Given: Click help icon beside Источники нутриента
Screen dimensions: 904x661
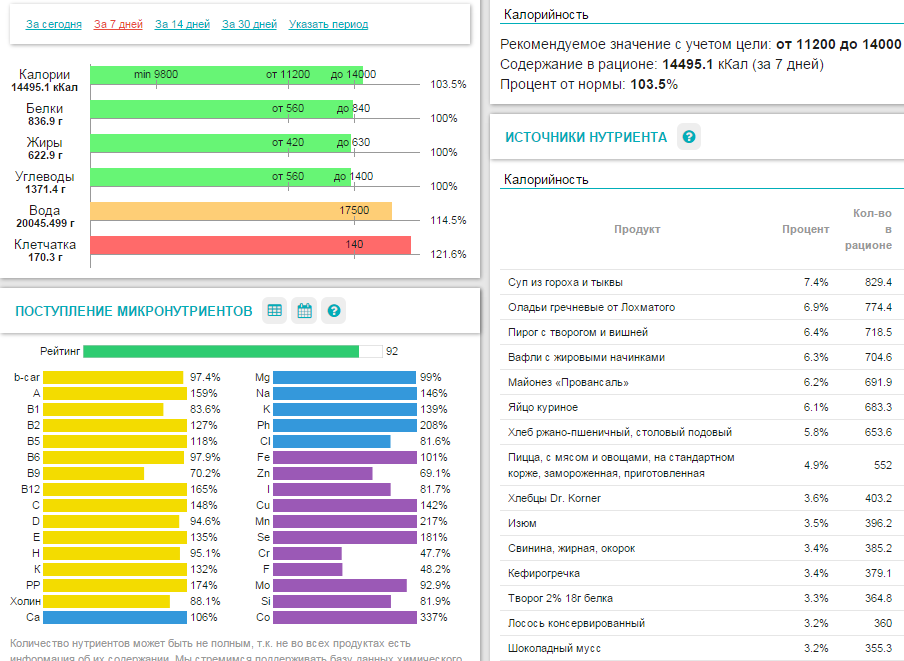Looking at the screenshot, I should click(x=688, y=137).
